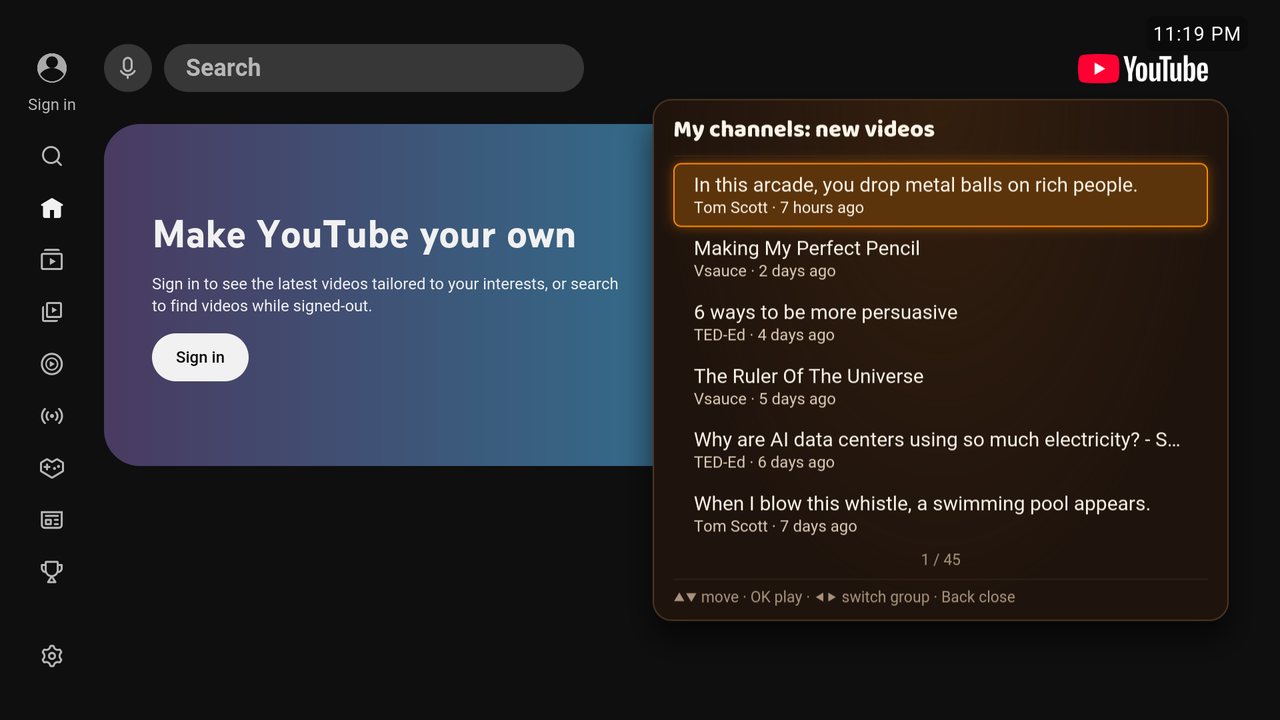
Task: Go to Home in the sidebar
Action: (x=52, y=208)
